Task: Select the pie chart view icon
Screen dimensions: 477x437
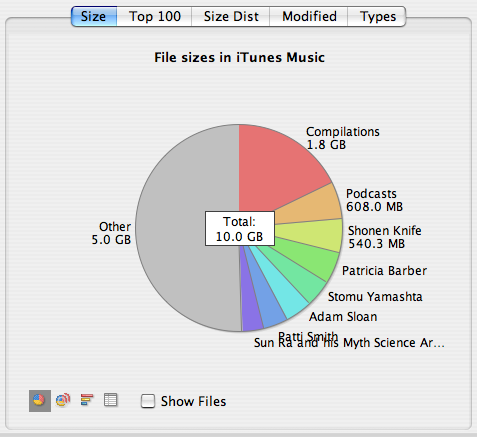Action: coord(40,401)
